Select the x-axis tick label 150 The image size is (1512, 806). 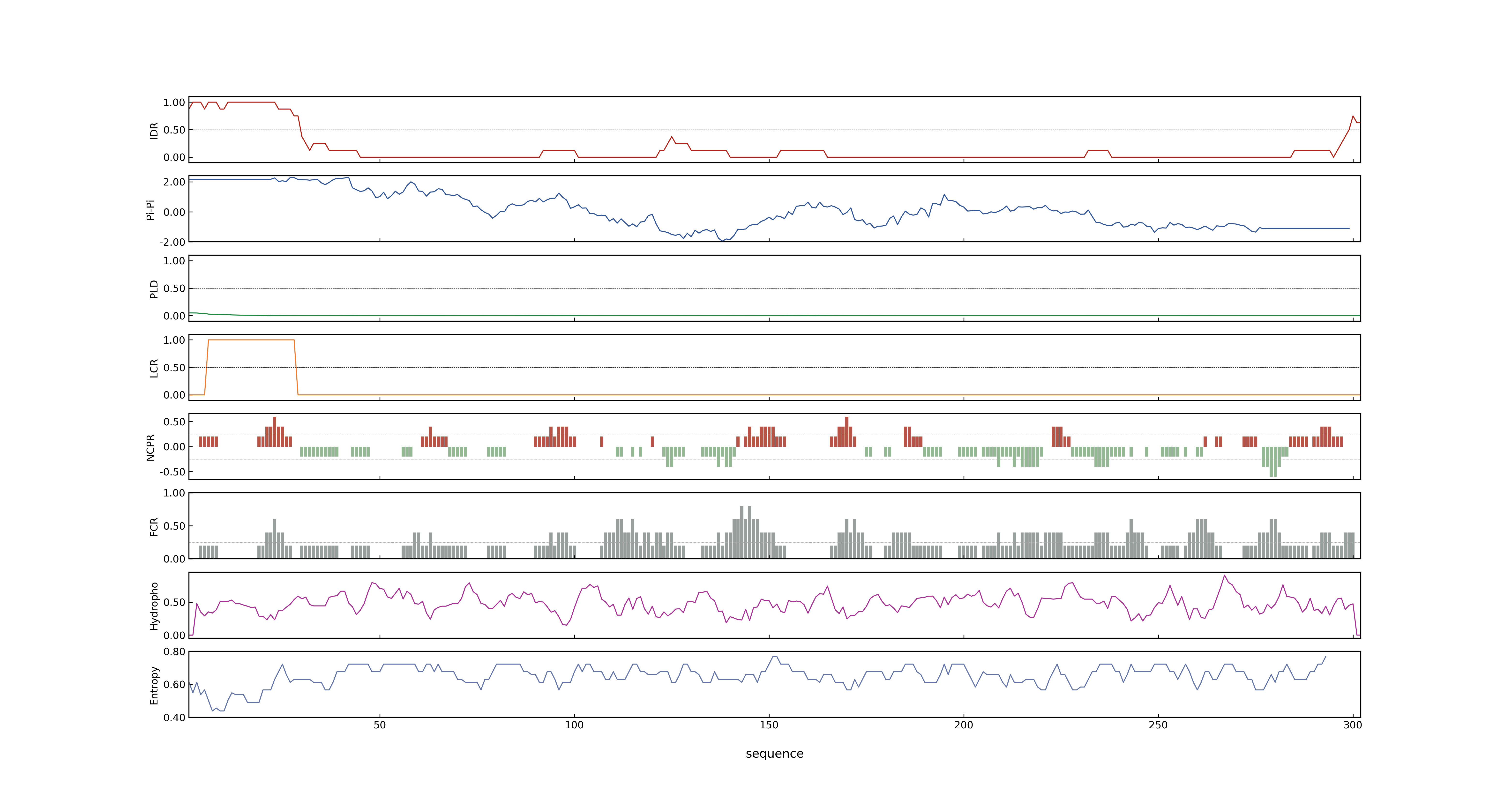coord(769,725)
